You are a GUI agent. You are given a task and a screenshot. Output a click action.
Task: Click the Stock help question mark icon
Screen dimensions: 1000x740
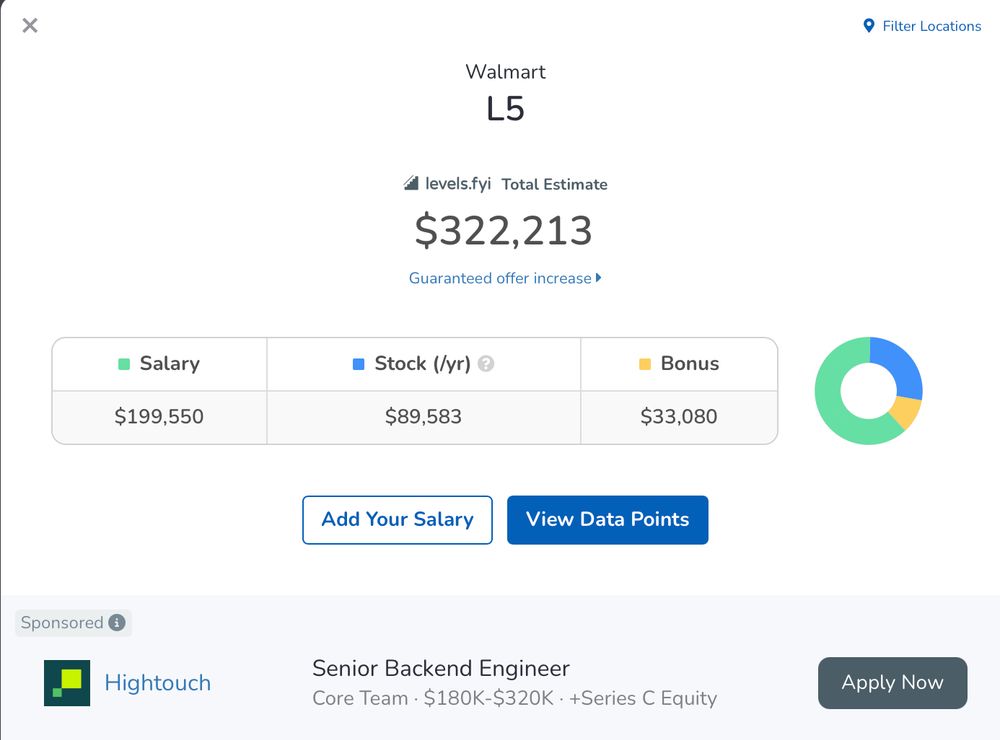(486, 364)
